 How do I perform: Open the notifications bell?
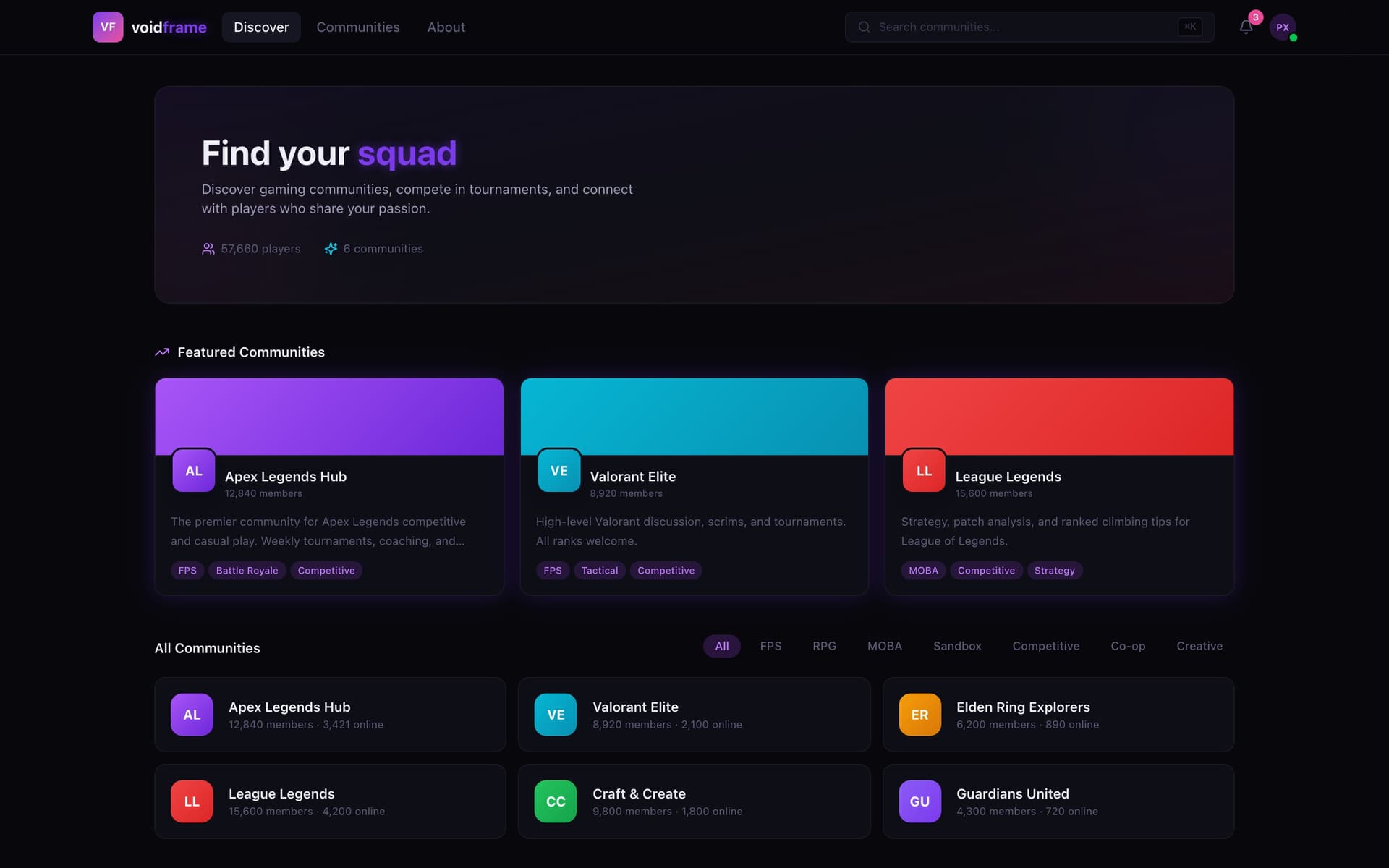pyautogui.click(x=1246, y=27)
